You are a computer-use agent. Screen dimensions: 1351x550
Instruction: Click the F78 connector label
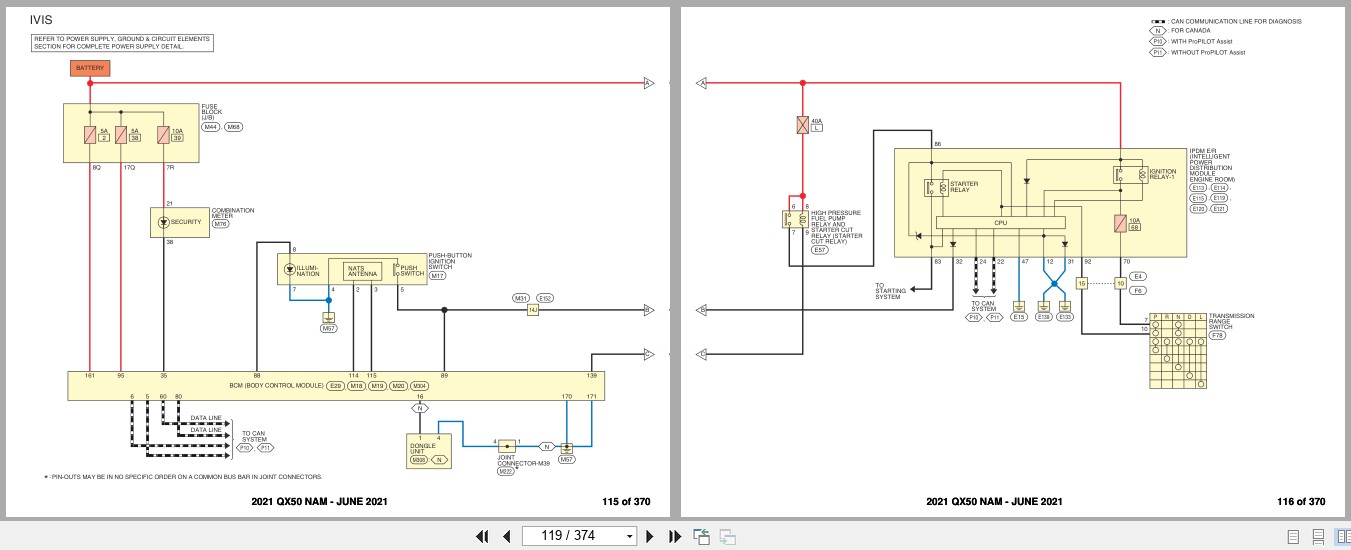(x=1217, y=336)
